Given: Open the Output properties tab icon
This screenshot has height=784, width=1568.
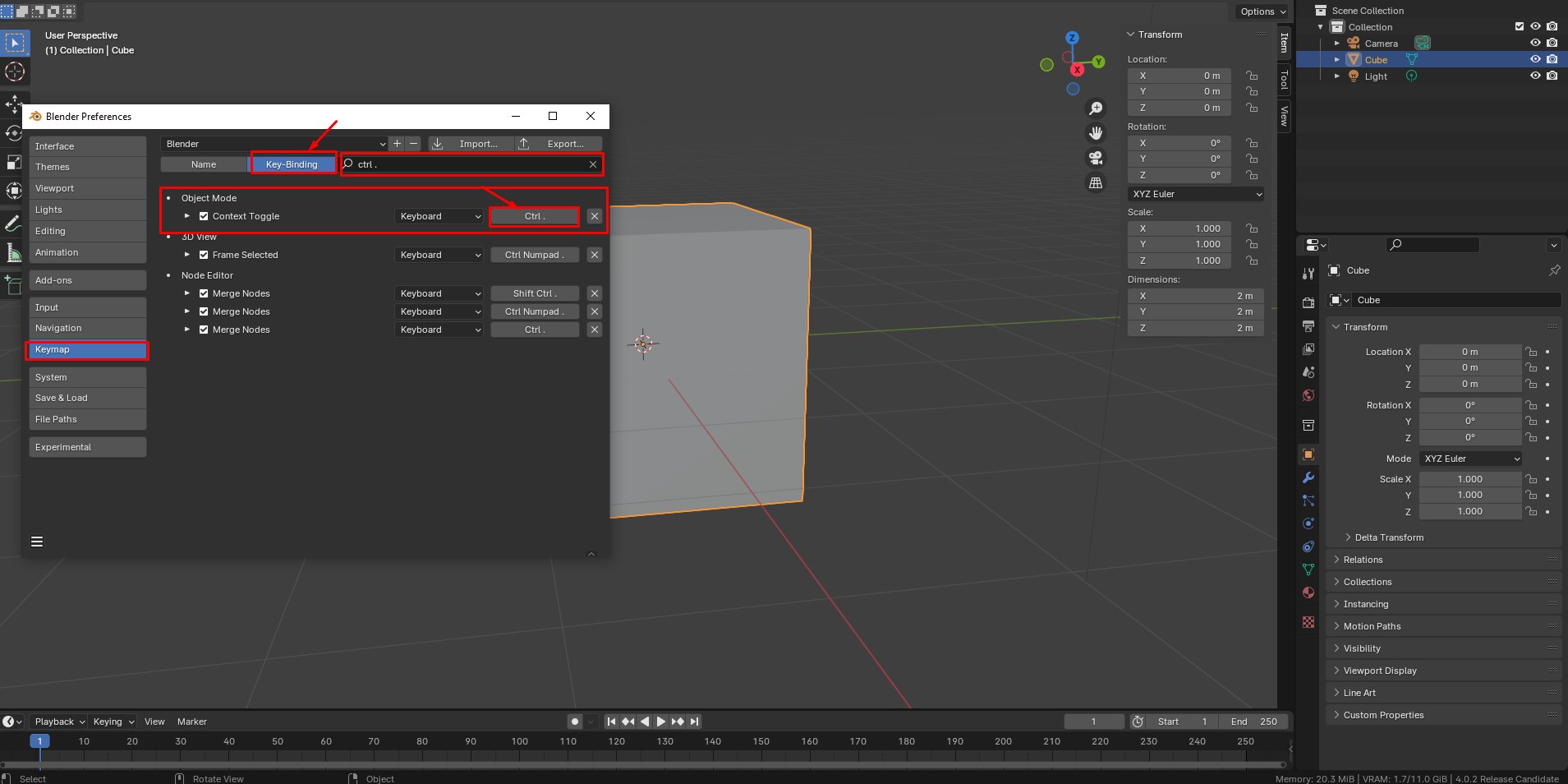Looking at the screenshot, I should click(1308, 326).
